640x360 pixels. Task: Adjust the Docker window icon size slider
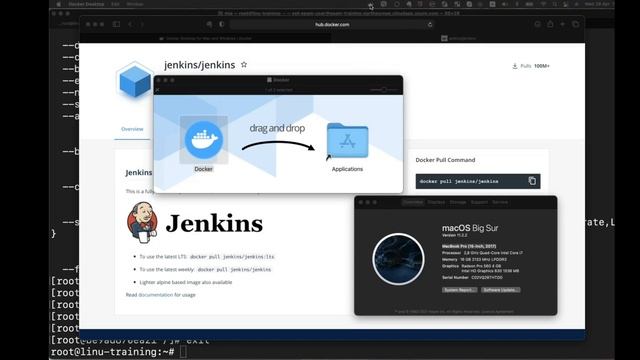384,89
